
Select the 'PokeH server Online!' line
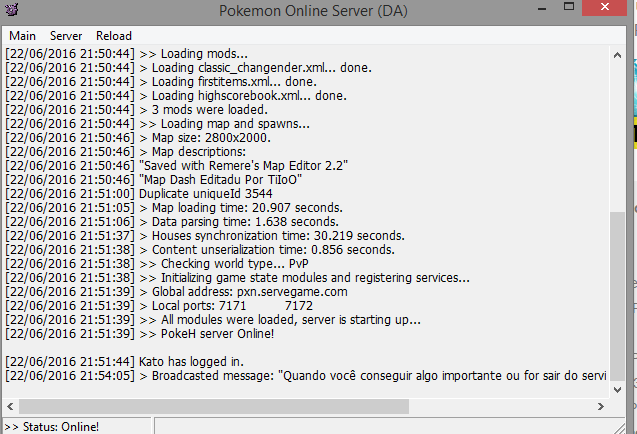140,334
